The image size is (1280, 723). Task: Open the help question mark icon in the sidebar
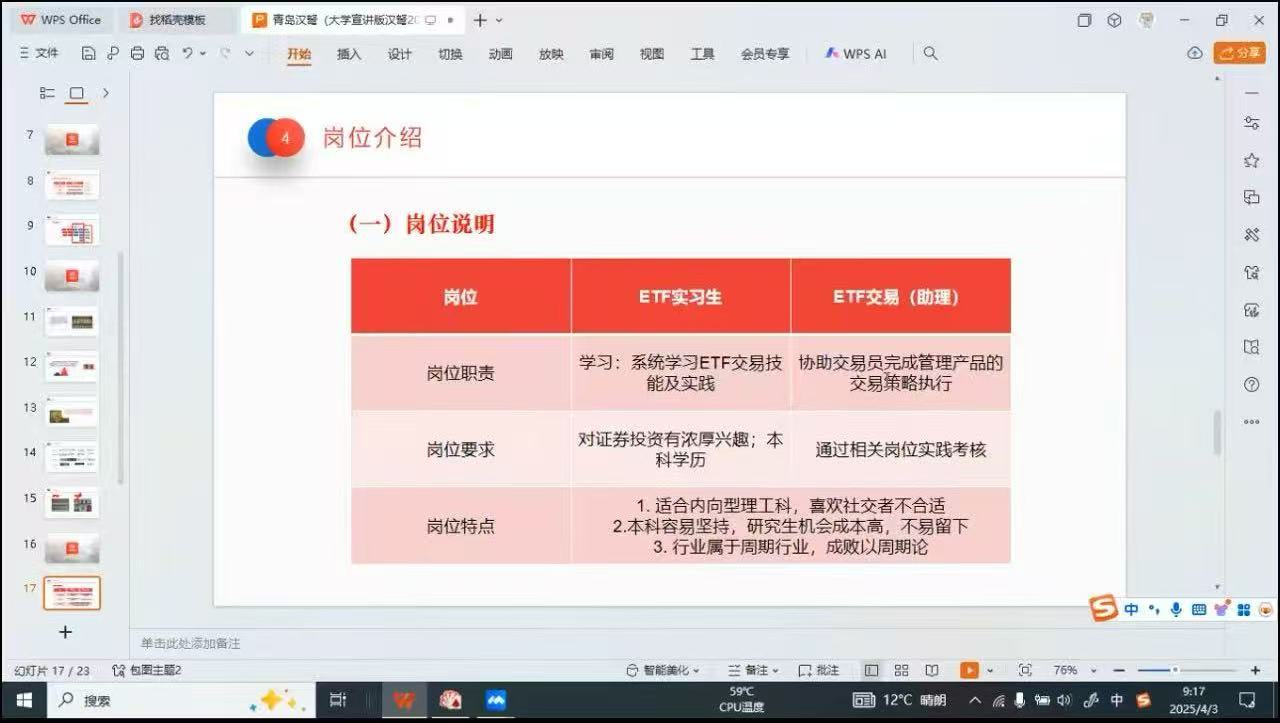point(1251,384)
